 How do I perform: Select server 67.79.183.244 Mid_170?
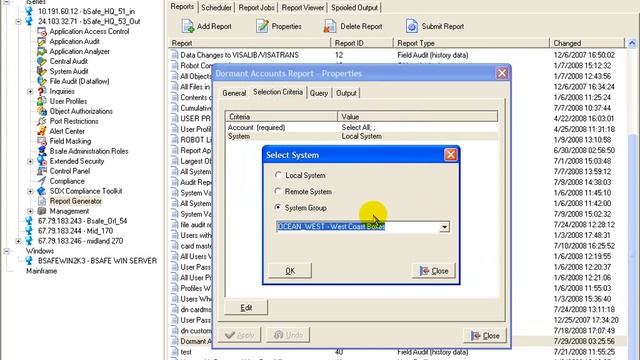76,231
